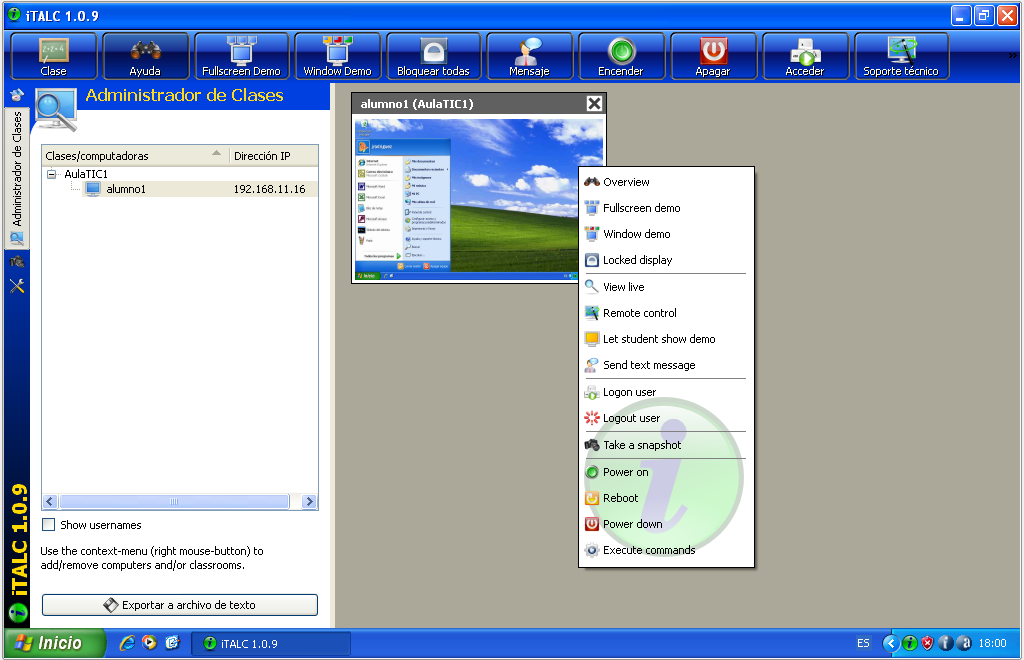
Task: Sort by Clases/computadoras column header
Action: (130, 156)
